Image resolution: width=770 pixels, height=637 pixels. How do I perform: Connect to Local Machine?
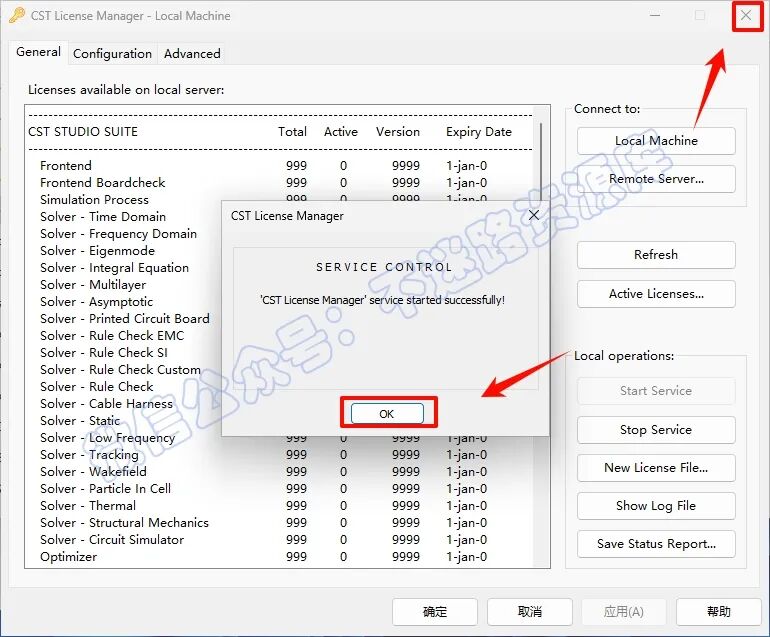click(x=656, y=140)
